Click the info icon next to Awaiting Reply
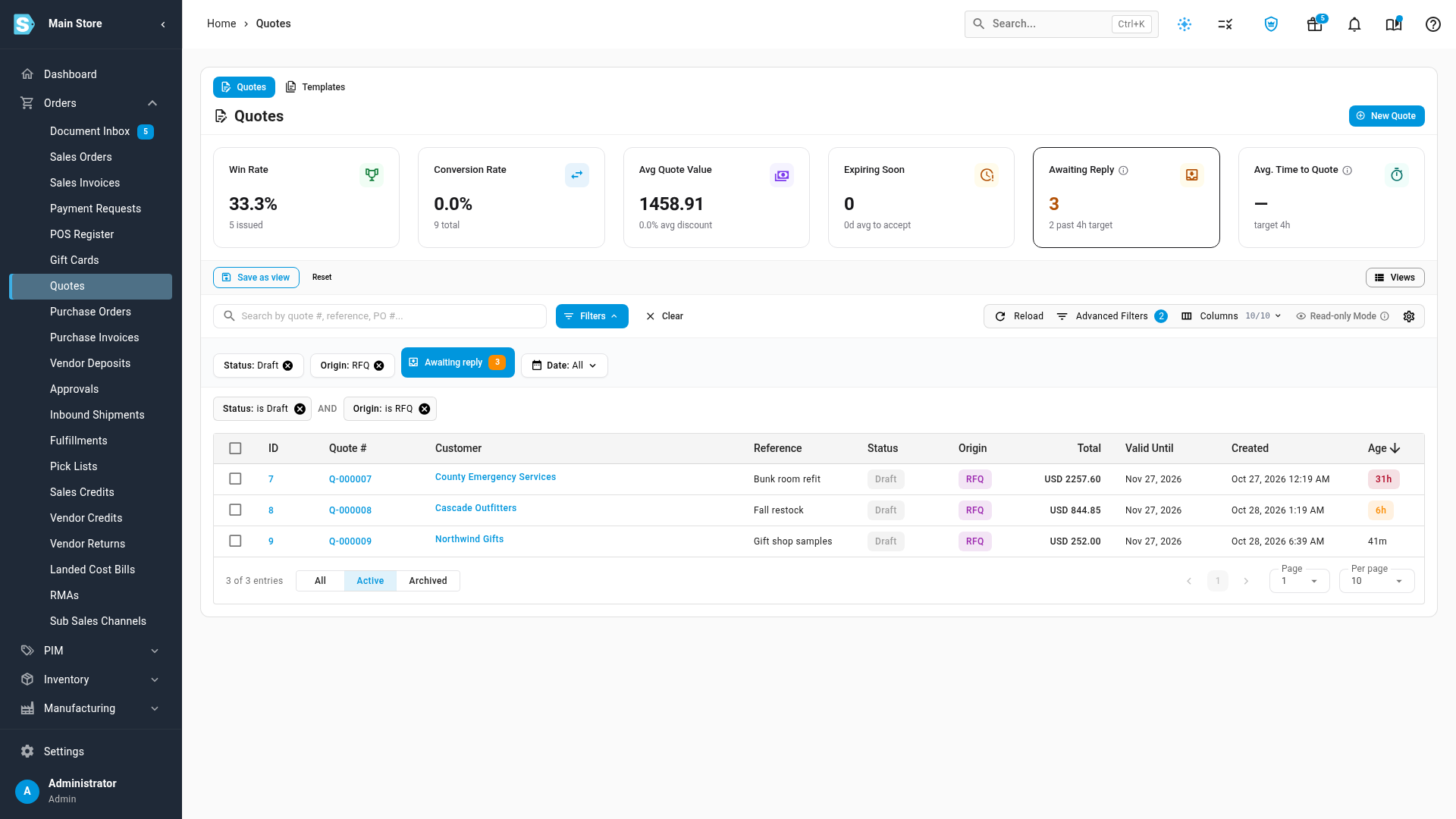 (1124, 171)
